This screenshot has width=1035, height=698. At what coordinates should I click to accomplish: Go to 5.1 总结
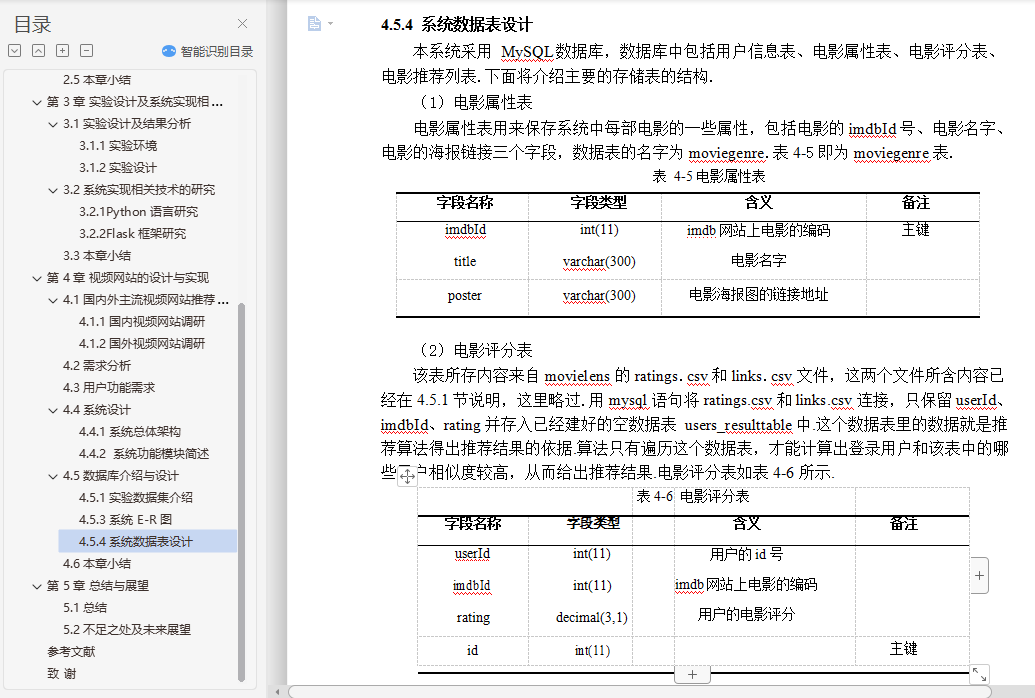tap(85, 608)
